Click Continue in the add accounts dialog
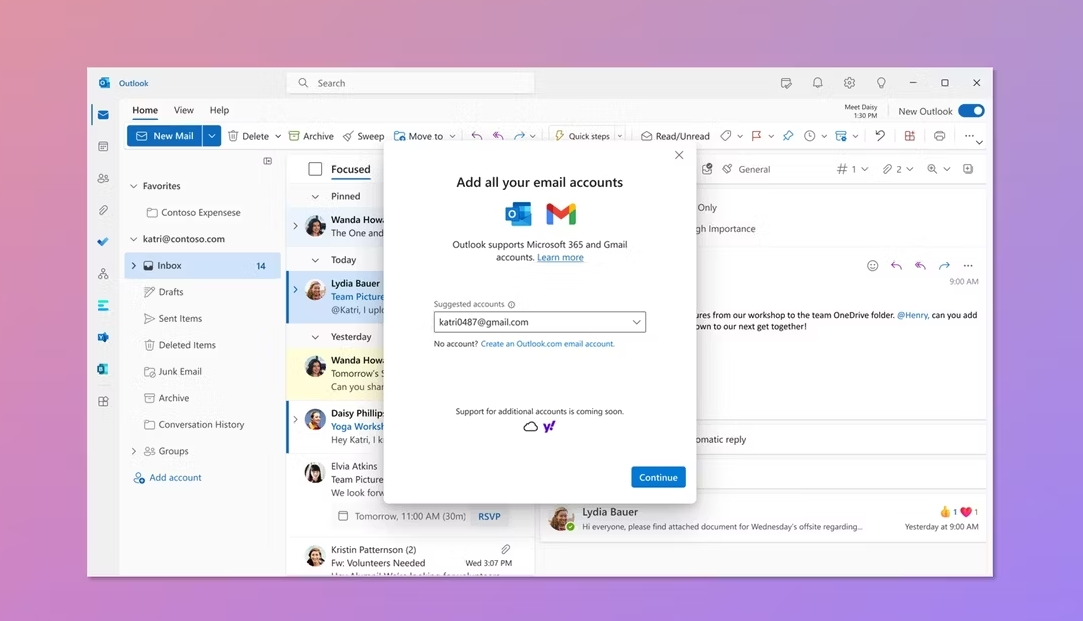This screenshot has width=1083, height=621. point(658,477)
